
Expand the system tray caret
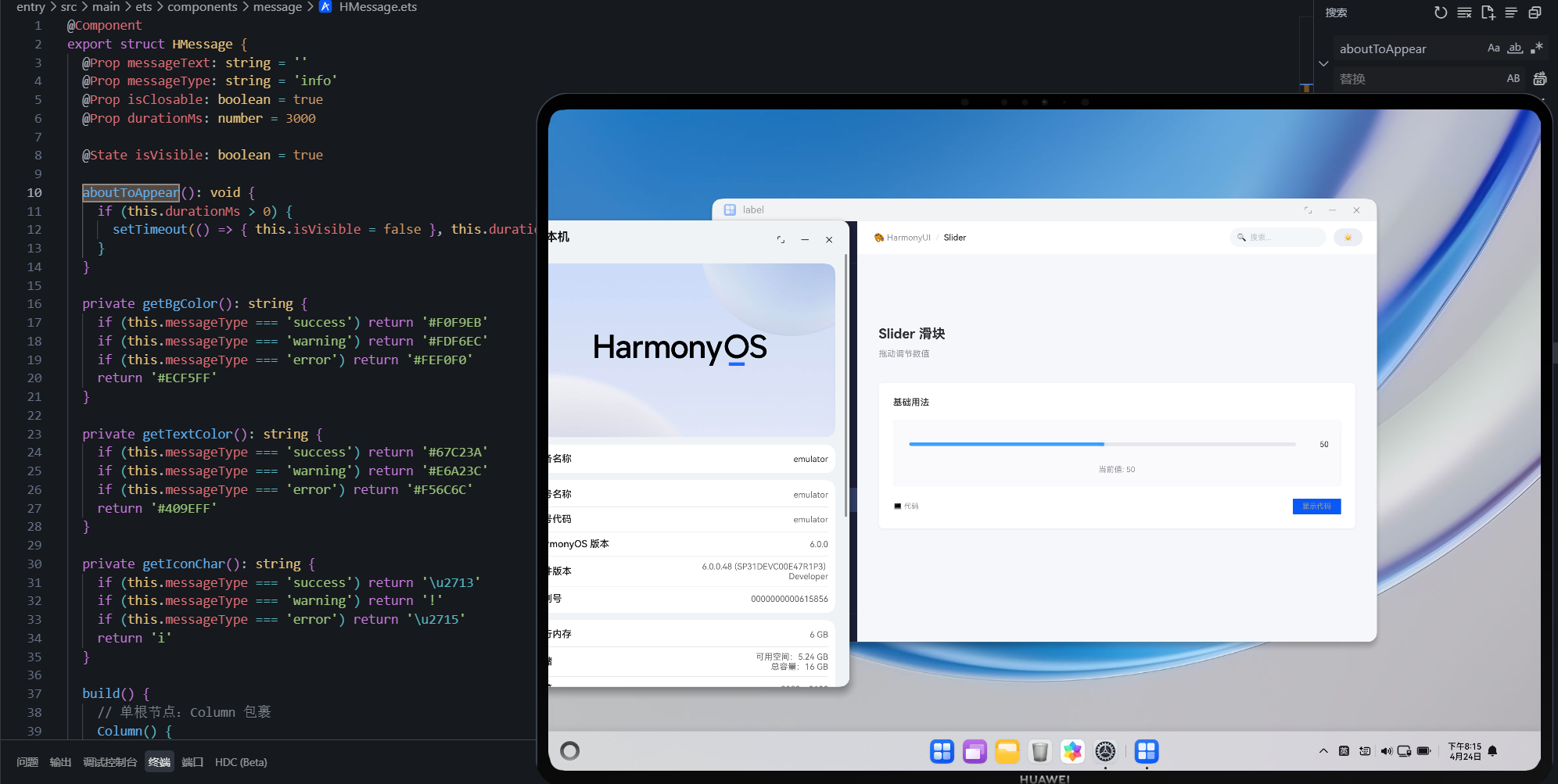click(x=1323, y=751)
